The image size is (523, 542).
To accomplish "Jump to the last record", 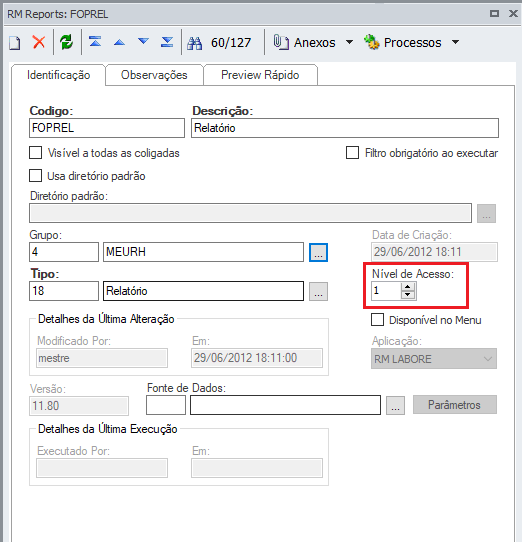I will pos(167,43).
